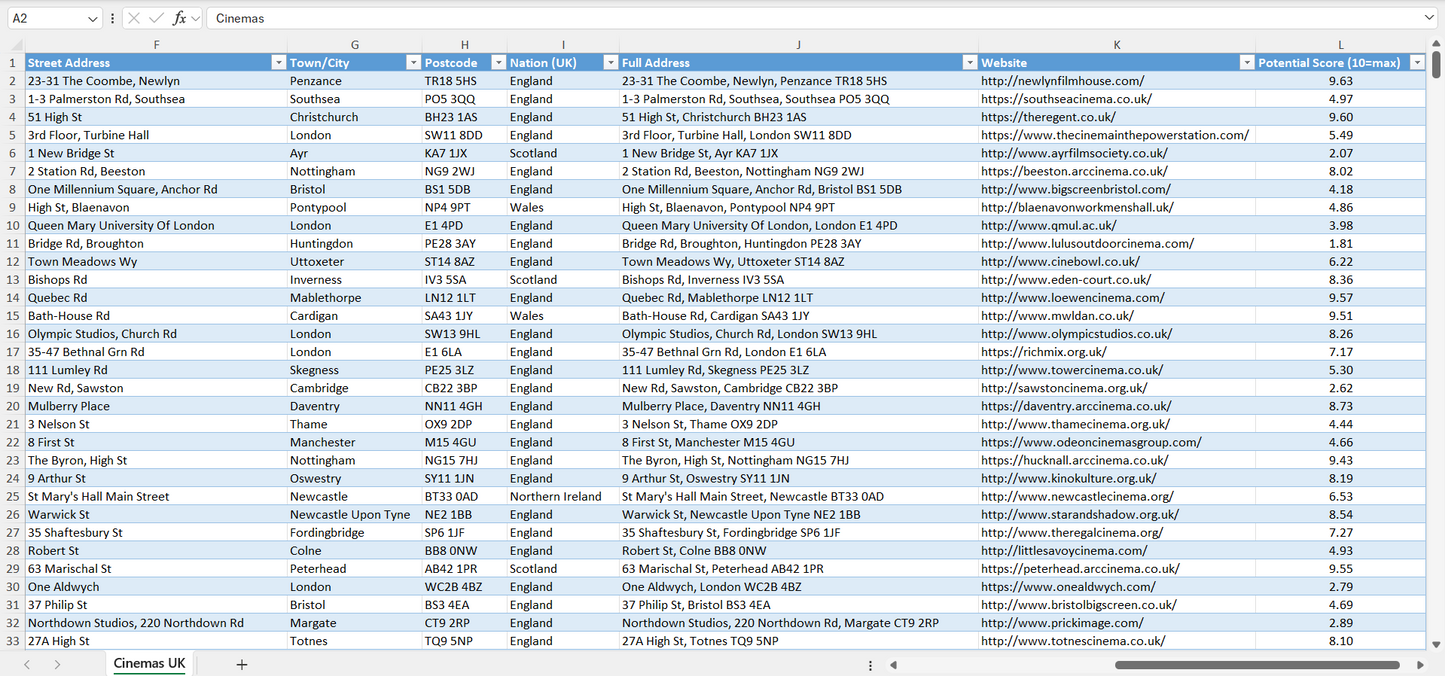
Task: Open the sheet options kebab at bottom right
Action: coord(869,663)
